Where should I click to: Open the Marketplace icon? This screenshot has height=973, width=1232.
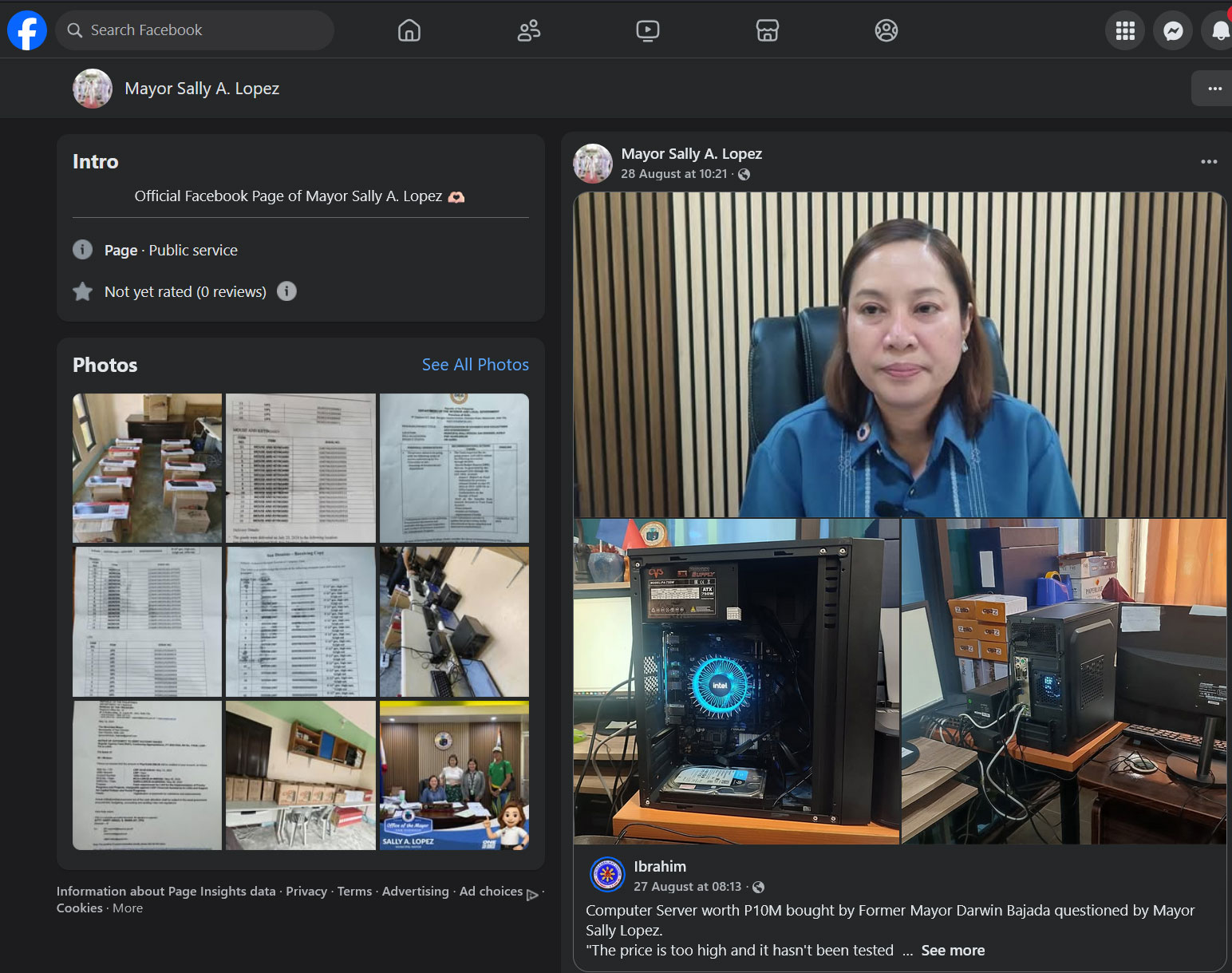coord(768,30)
